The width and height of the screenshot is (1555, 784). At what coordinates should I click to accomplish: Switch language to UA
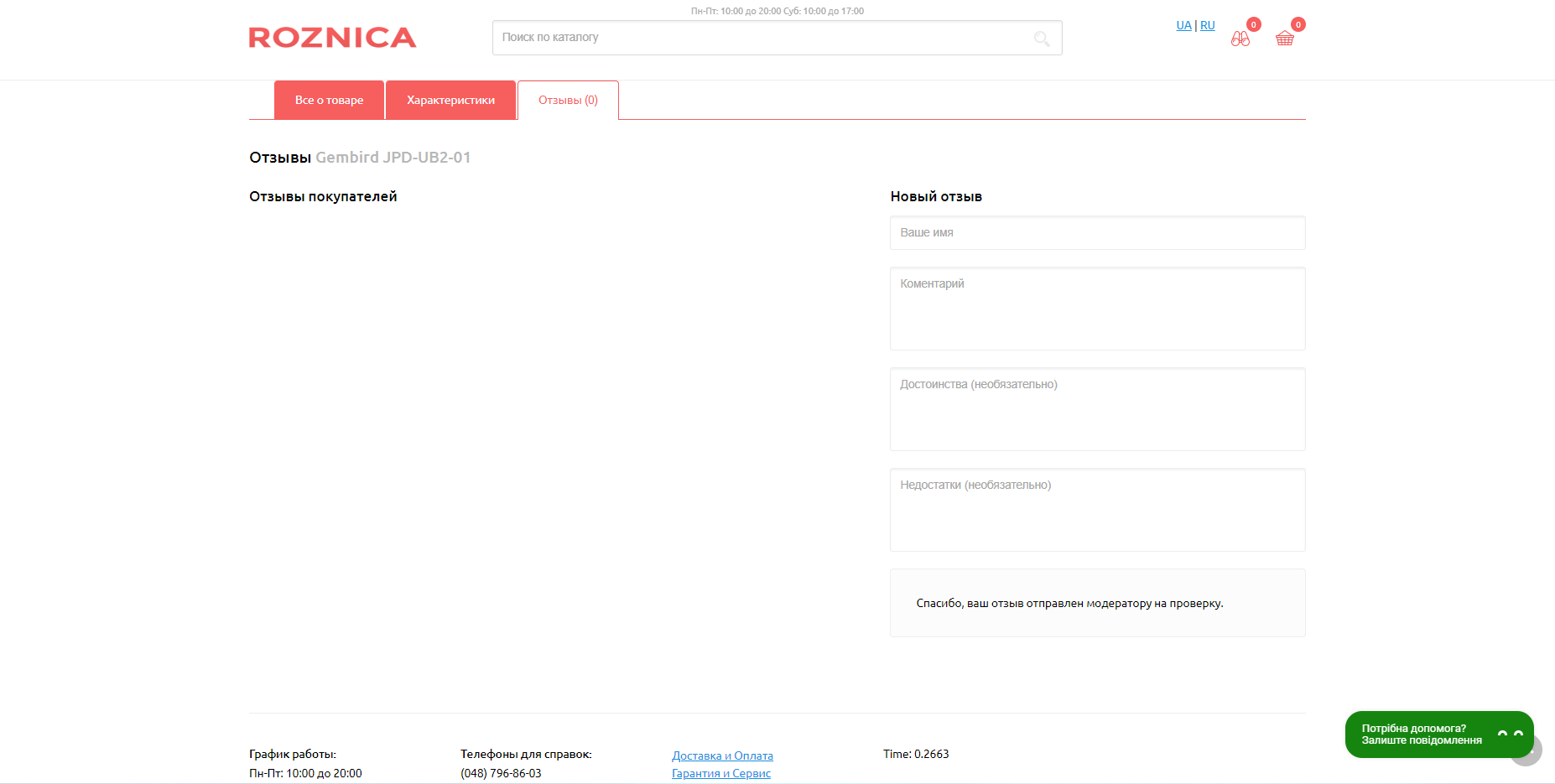pos(1183,25)
